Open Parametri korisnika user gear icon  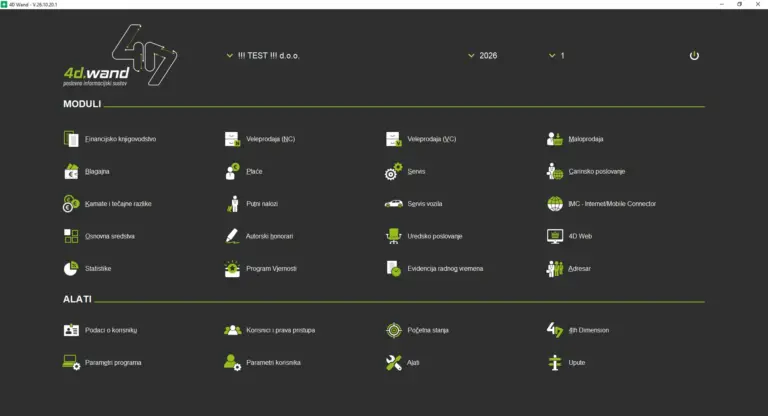[232, 363]
